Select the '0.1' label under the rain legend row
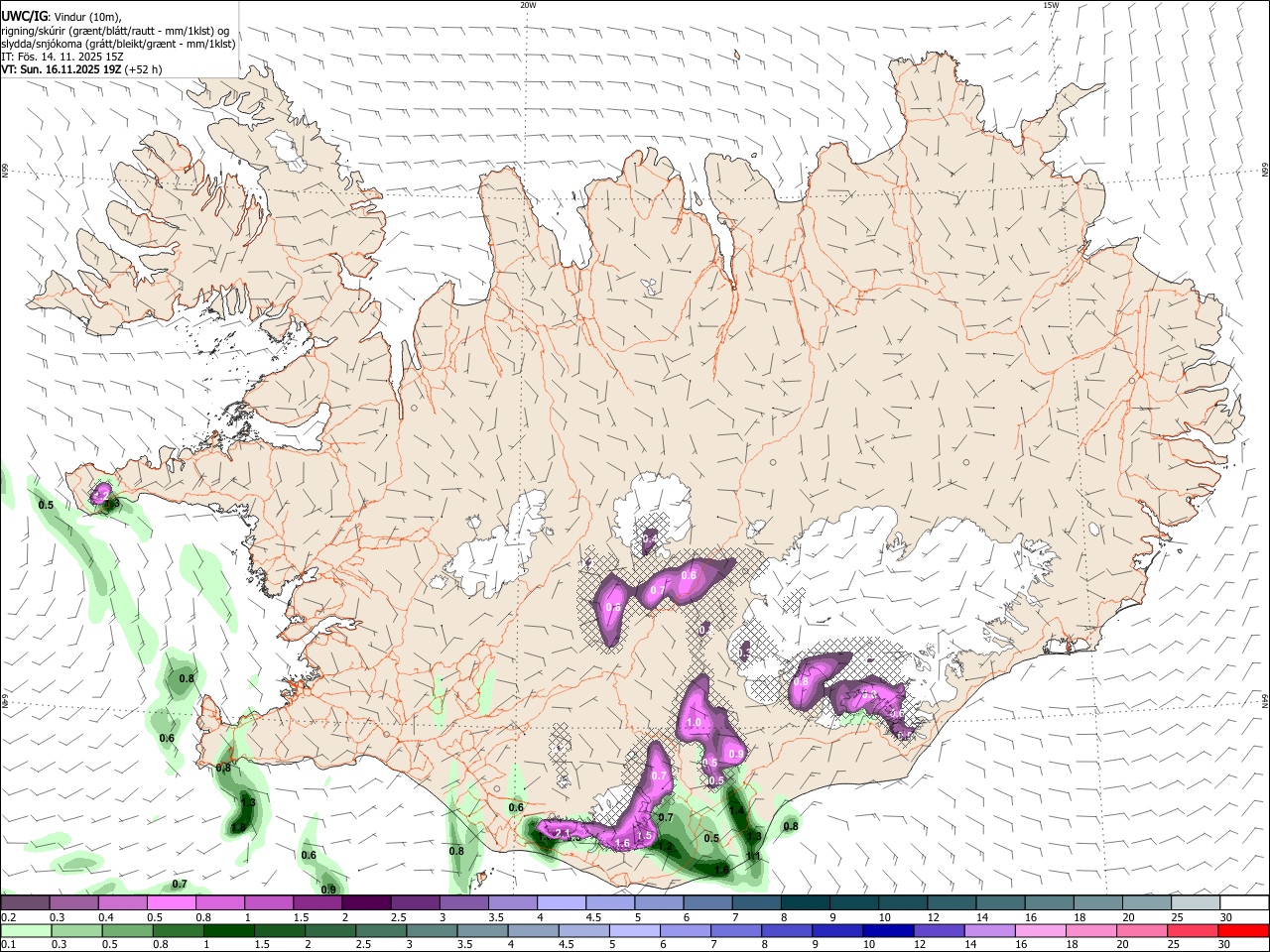This screenshot has height=952, width=1270. coord(8,944)
